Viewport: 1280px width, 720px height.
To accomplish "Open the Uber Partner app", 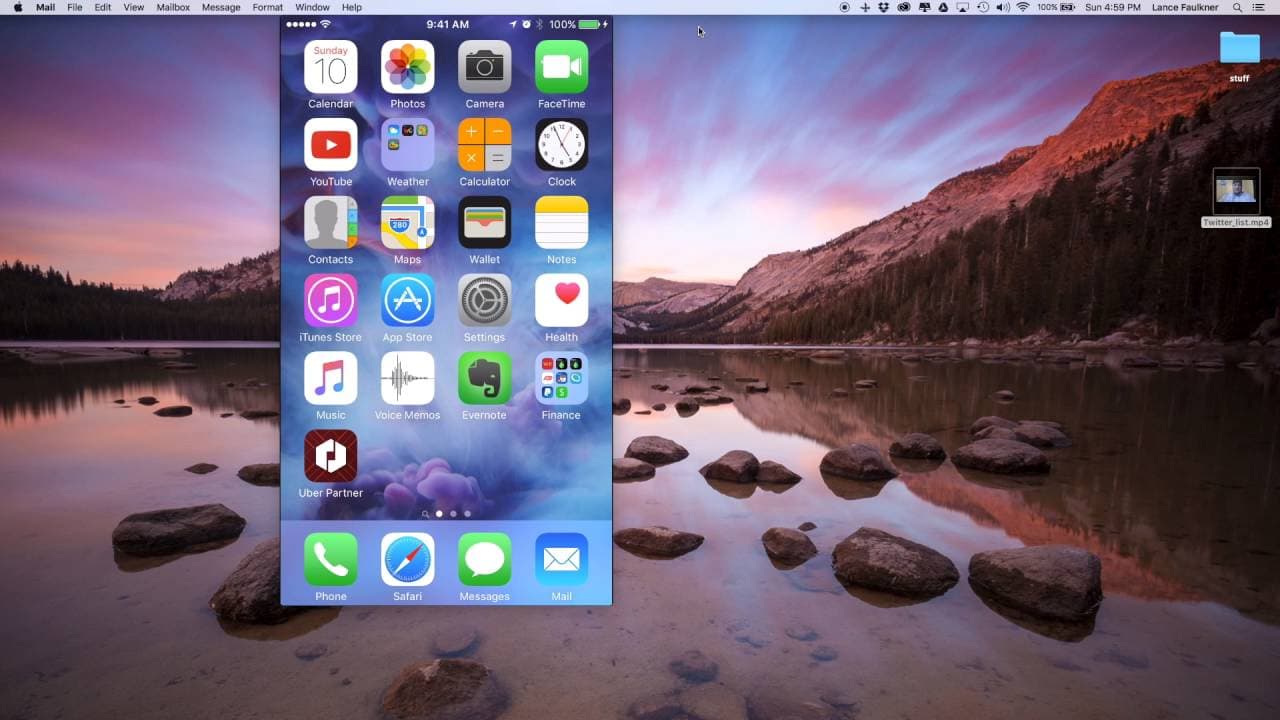I will coord(330,456).
